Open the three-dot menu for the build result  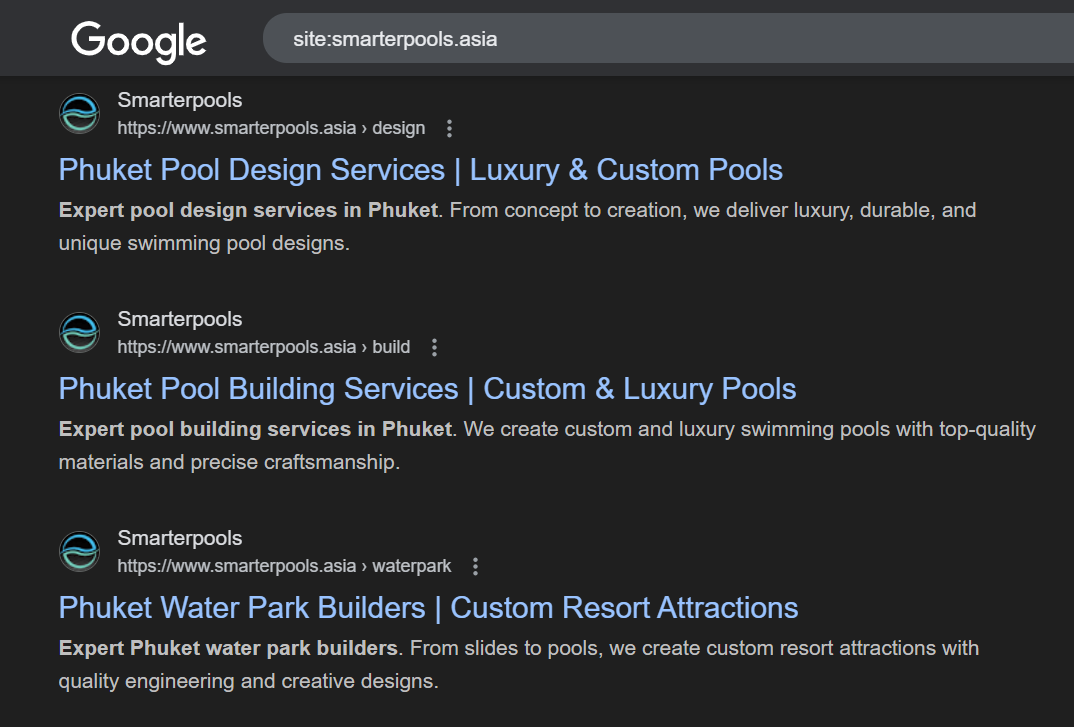click(434, 347)
